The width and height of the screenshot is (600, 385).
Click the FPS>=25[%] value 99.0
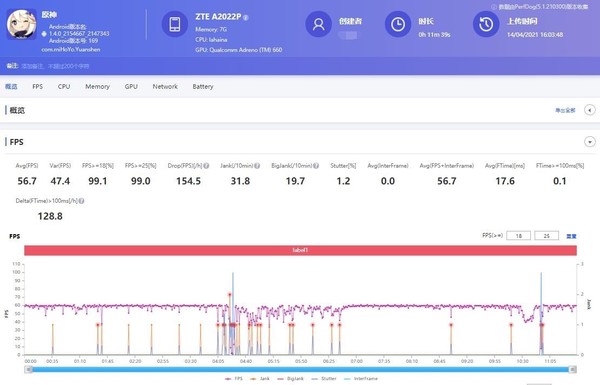pyautogui.click(x=140, y=181)
